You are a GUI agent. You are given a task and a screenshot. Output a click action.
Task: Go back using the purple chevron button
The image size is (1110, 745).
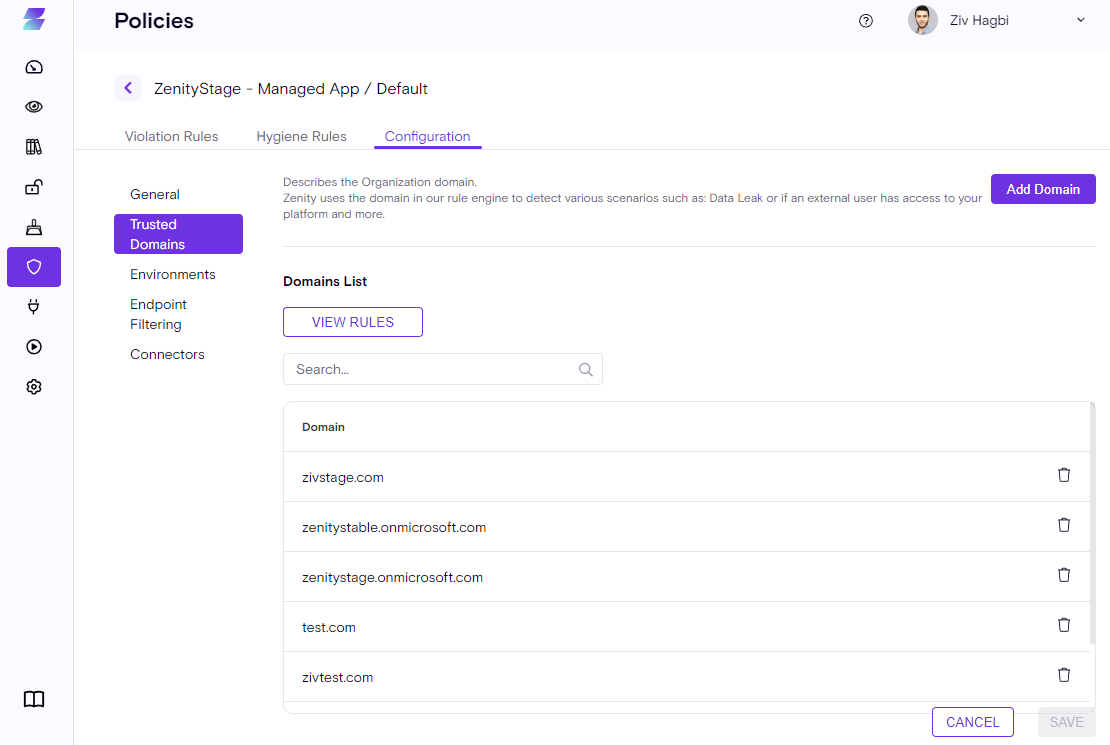click(x=128, y=88)
